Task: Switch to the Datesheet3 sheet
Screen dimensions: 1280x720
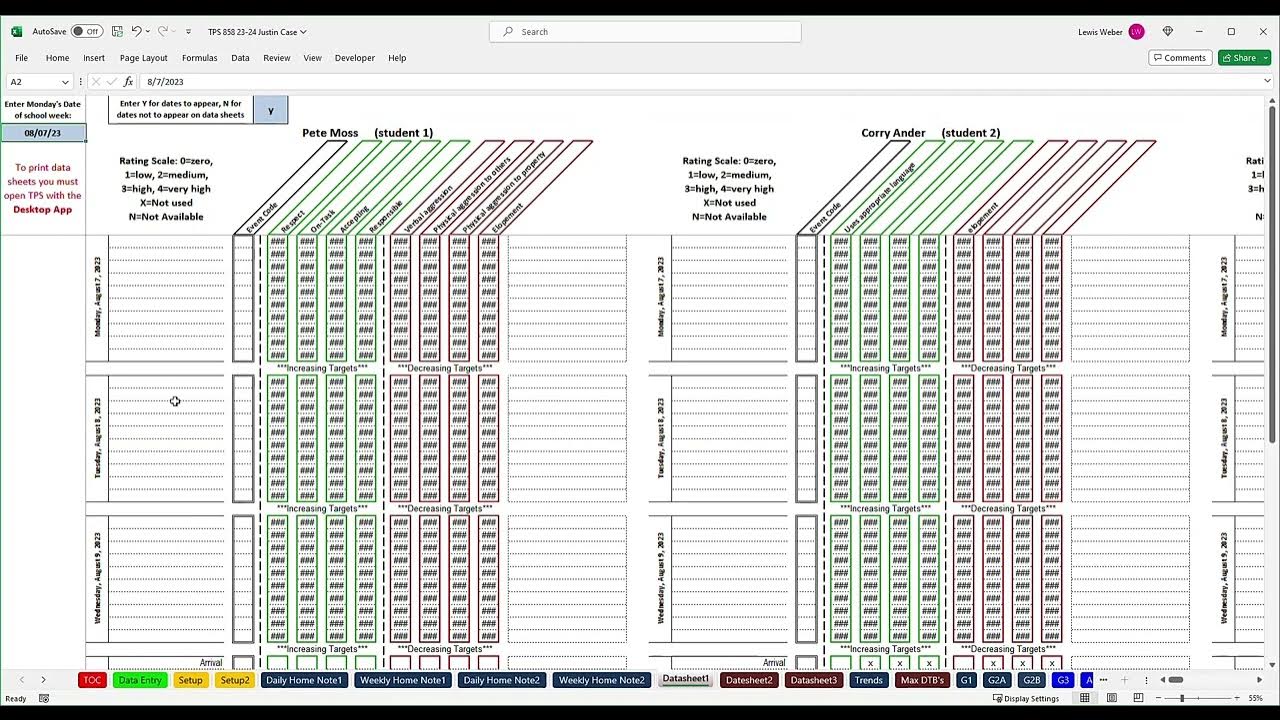Action: coord(813,680)
